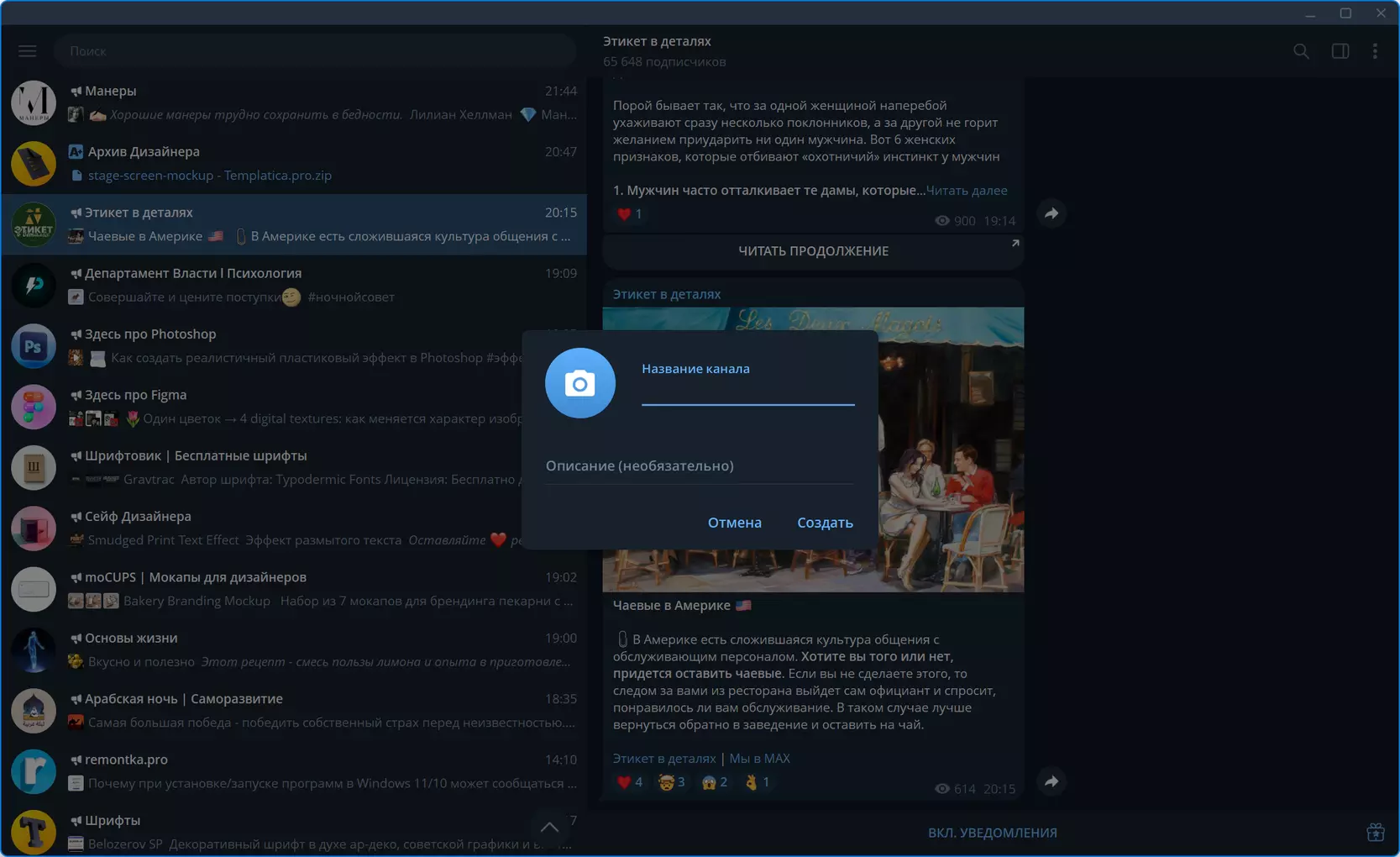Open Департамент Власти | Психология chat

click(x=294, y=285)
